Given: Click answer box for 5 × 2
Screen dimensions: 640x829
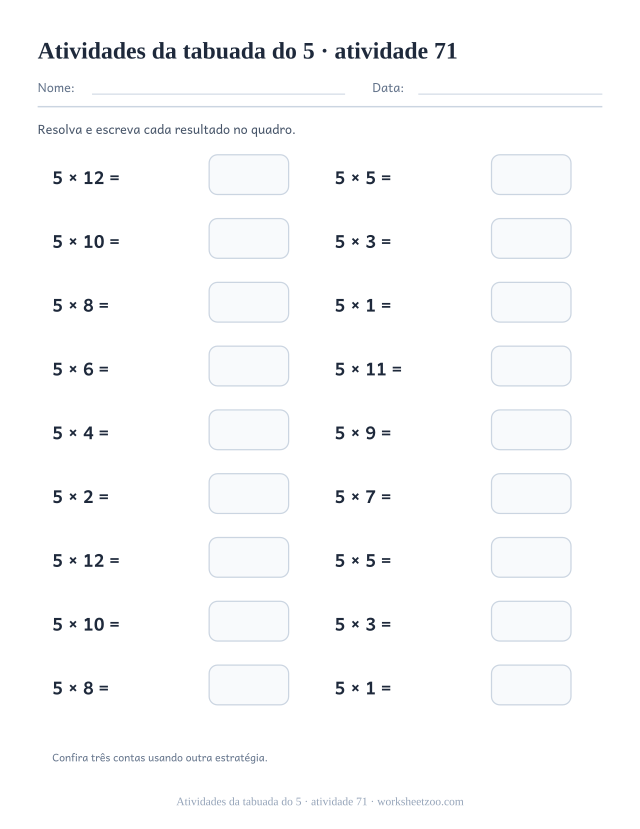Looking at the screenshot, I should pos(249,494).
